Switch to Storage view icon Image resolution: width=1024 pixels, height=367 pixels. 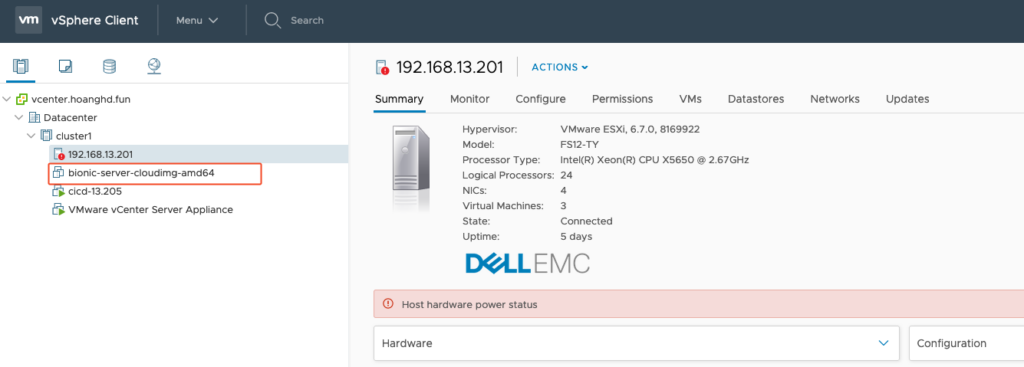click(110, 66)
